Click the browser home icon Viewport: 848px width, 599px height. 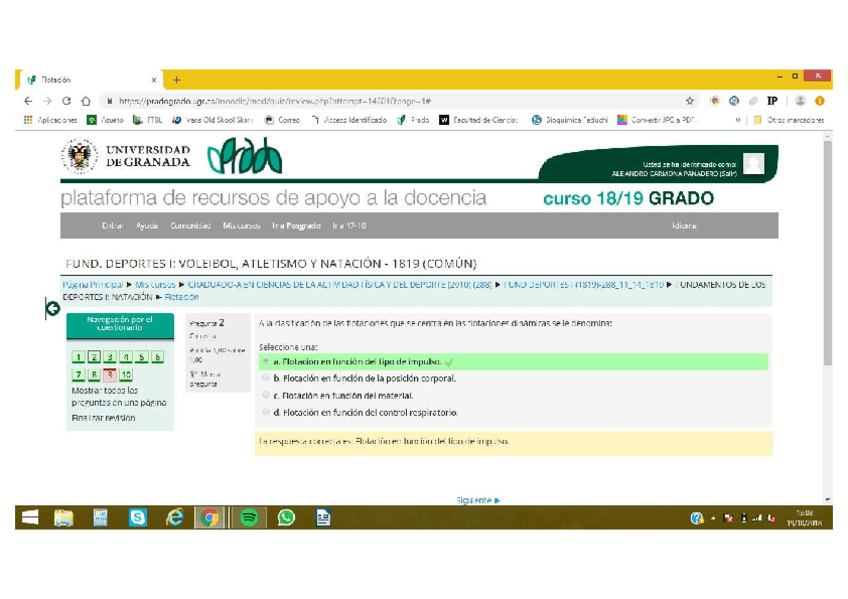pyautogui.click(x=86, y=101)
